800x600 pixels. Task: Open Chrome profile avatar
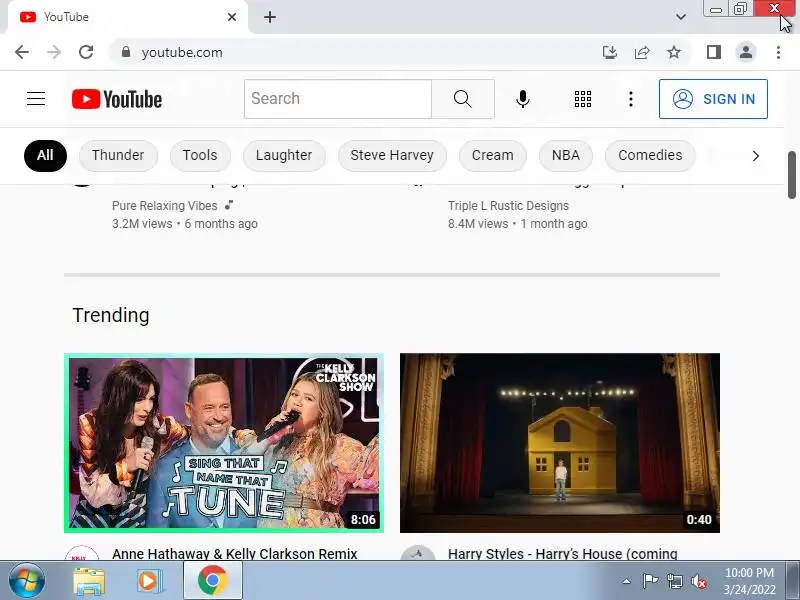(x=746, y=52)
